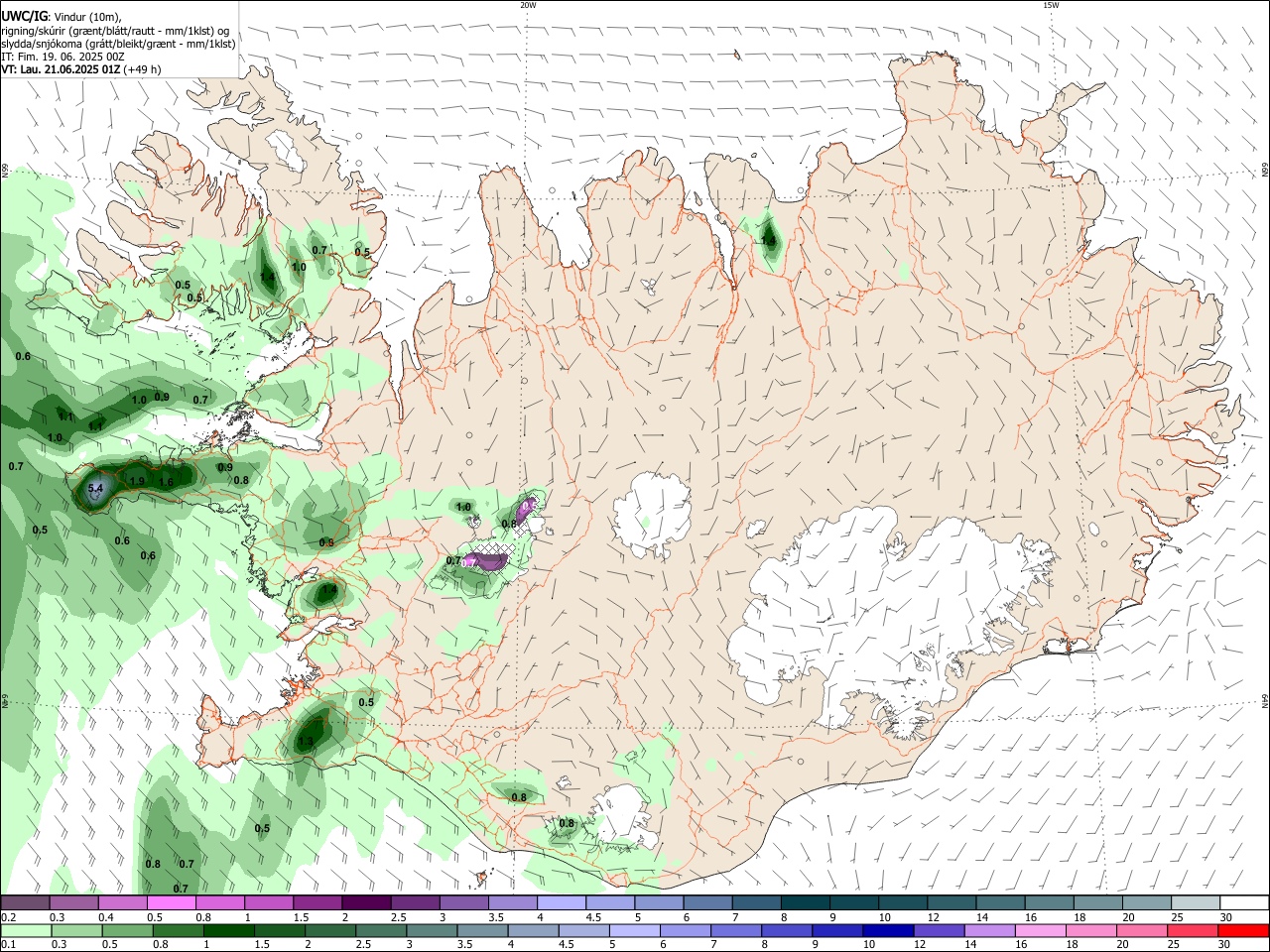Click the valid time 'VT: Lau. 21.06.2025 01Z (+49 h)'
Screen dimensions: 1270x952
click(81, 69)
